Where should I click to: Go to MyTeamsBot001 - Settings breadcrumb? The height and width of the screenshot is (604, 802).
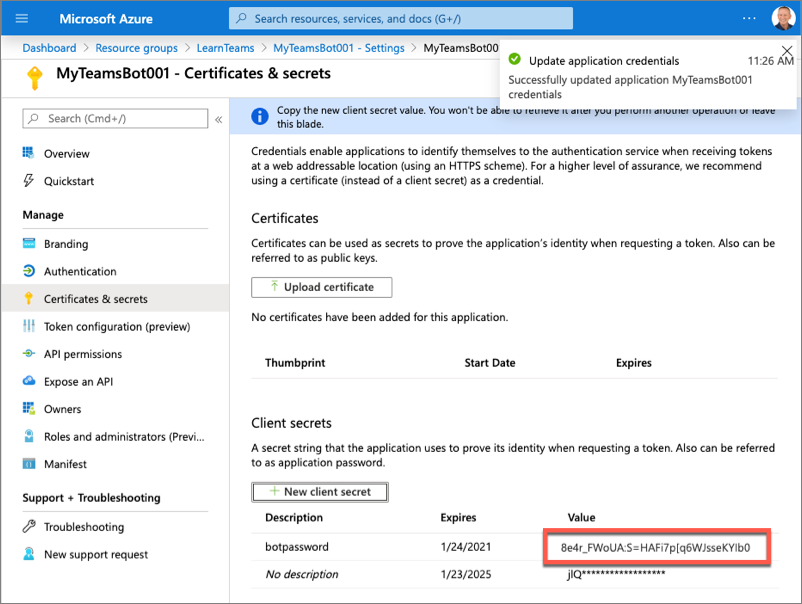pos(339,48)
